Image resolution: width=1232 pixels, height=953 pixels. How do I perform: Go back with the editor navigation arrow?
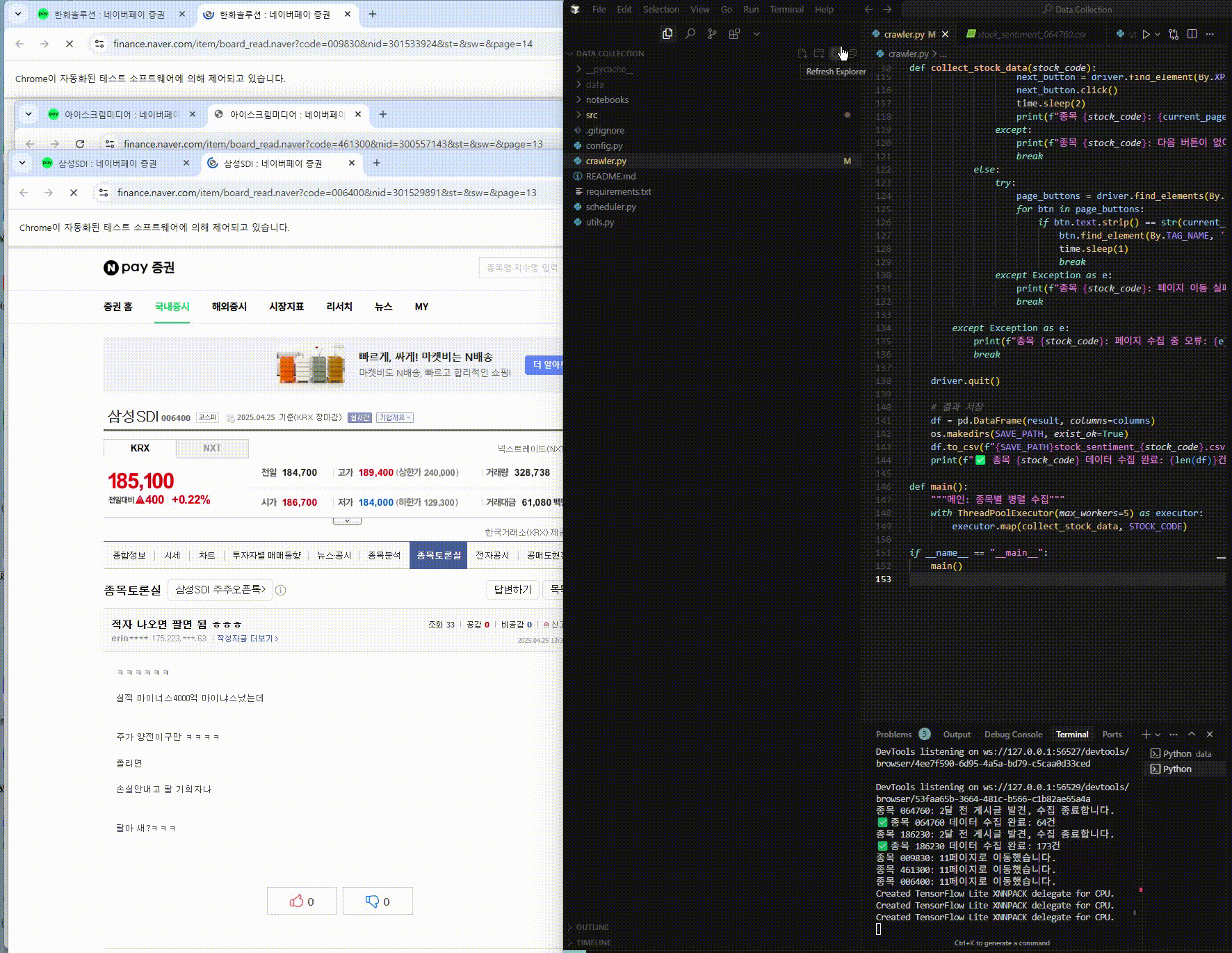pyautogui.click(x=868, y=9)
